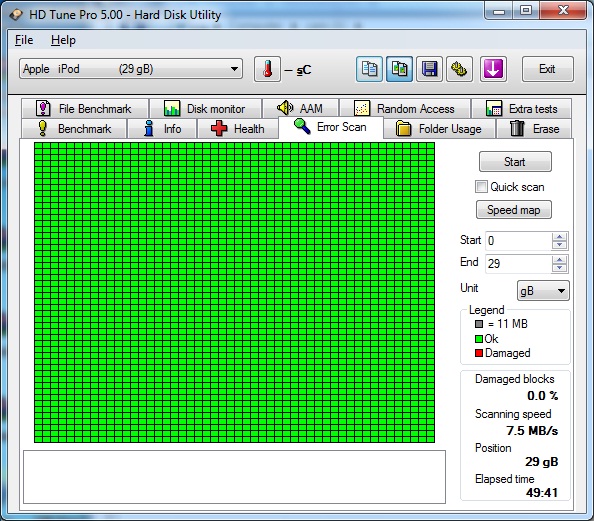Click the floppy disk save icon
The image size is (594, 521).
point(429,69)
